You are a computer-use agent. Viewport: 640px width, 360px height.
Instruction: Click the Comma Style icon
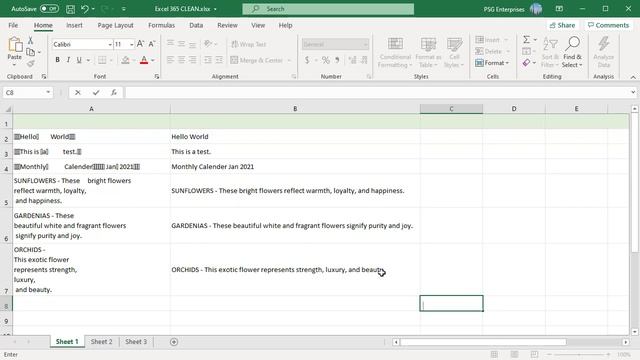click(337, 60)
